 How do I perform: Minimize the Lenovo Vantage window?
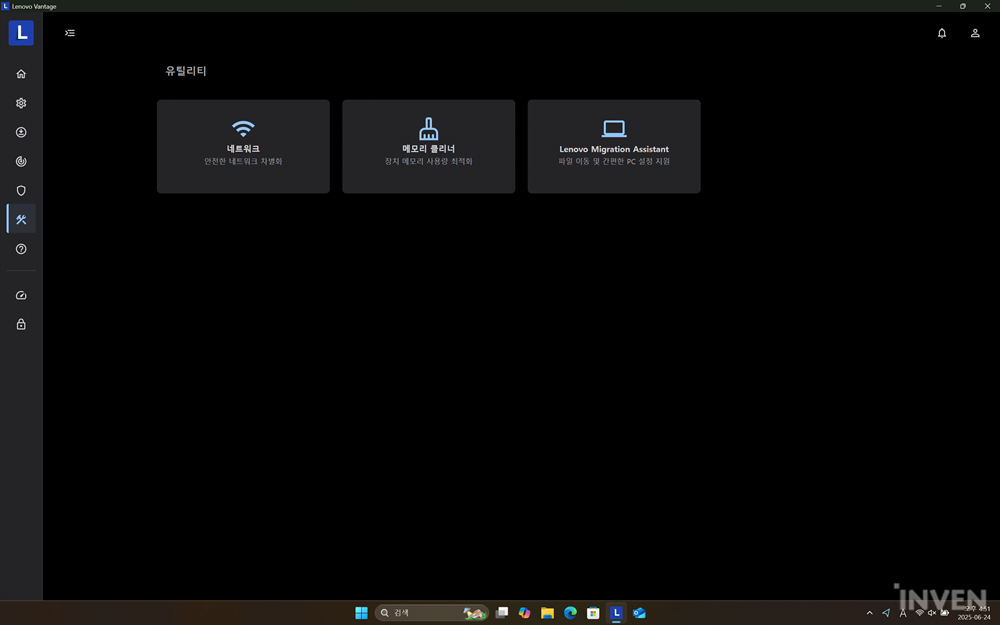point(939,6)
